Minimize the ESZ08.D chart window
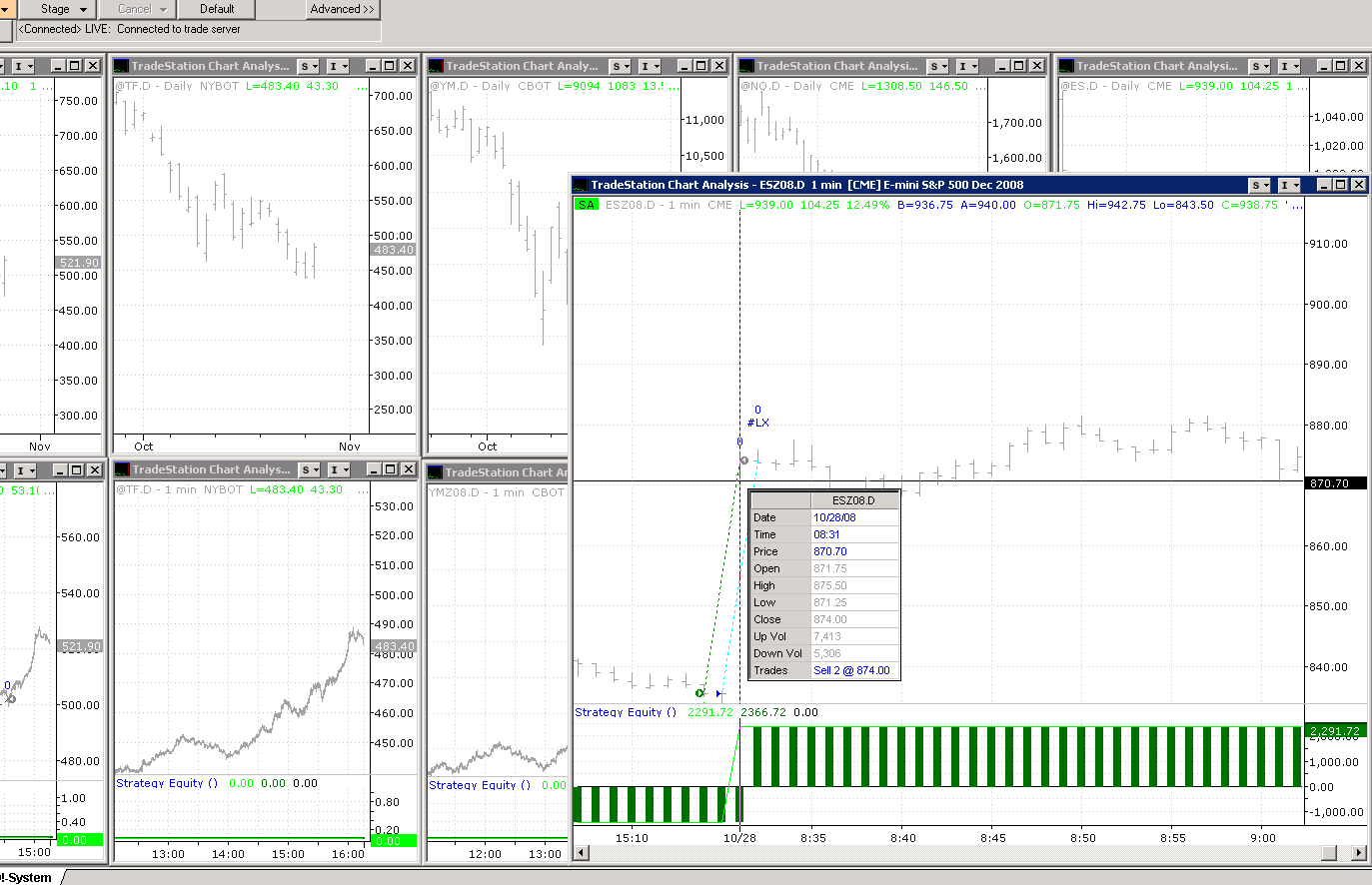Image resolution: width=1372 pixels, height=885 pixels. pyautogui.click(x=1324, y=185)
